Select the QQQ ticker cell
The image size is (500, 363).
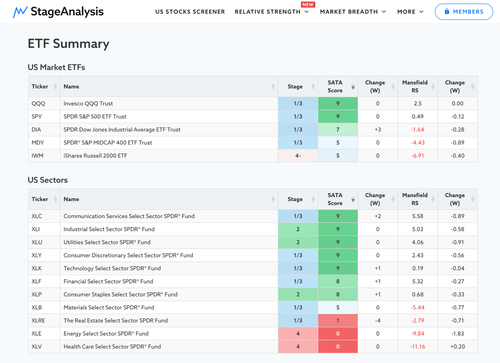(44, 104)
